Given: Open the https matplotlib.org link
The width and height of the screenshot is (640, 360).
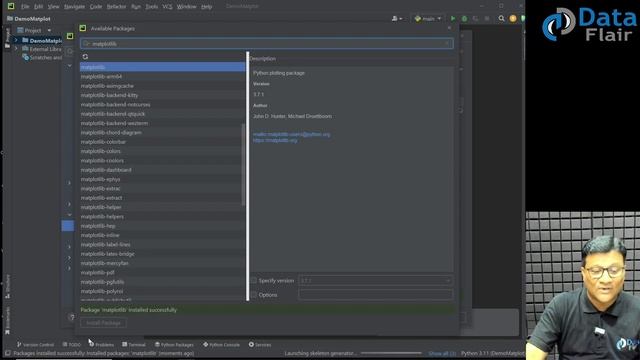Looking at the screenshot, I should pyautogui.click(x=275, y=140).
